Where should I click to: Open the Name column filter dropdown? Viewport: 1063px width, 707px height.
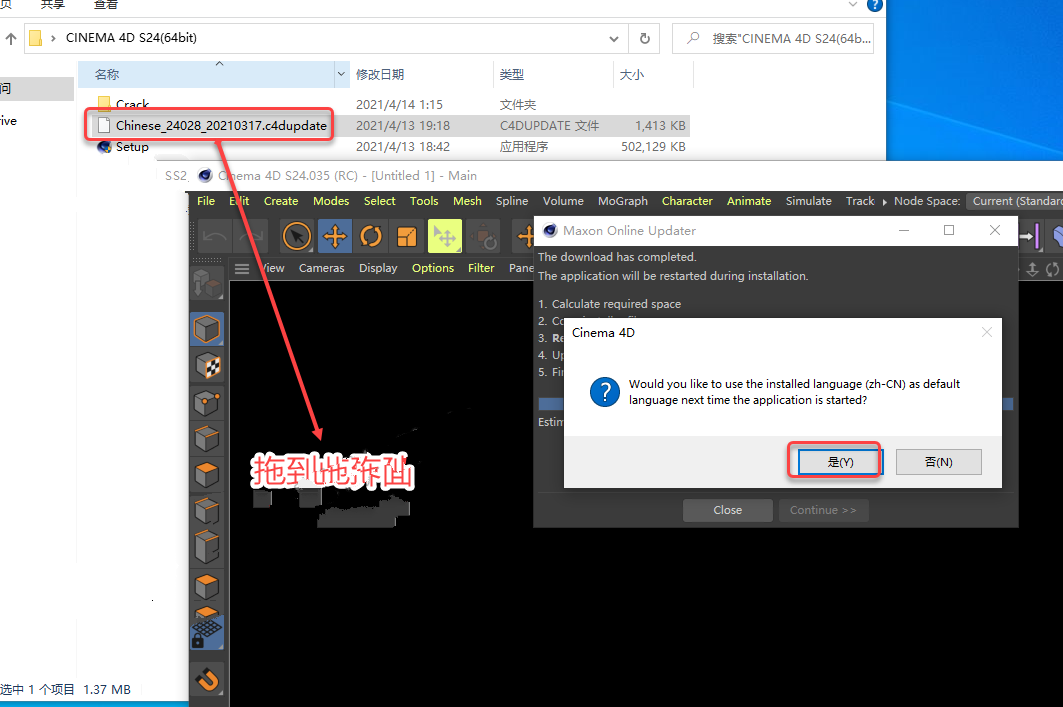[341, 75]
